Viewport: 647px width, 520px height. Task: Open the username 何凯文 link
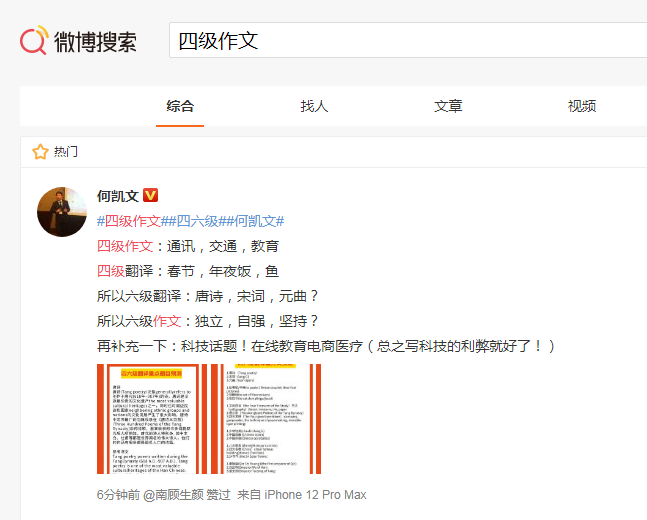pyautogui.click(x=118, y=196)
